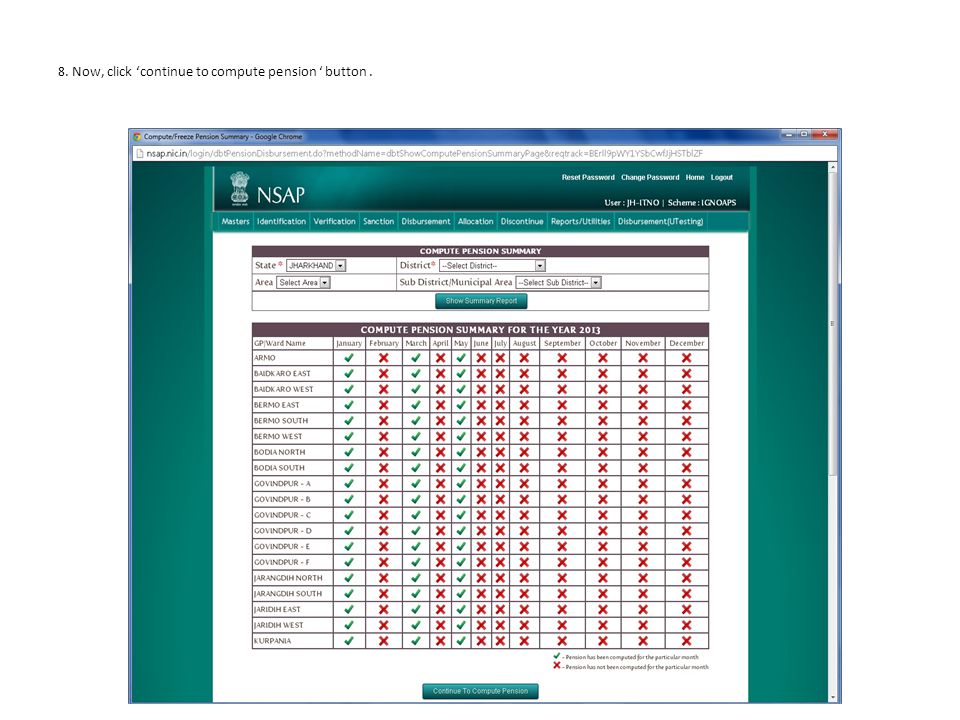The width and height of the screenshot is (960, 720).
Task: Click KURPANIA January green check mark
Action: (349, 641)
